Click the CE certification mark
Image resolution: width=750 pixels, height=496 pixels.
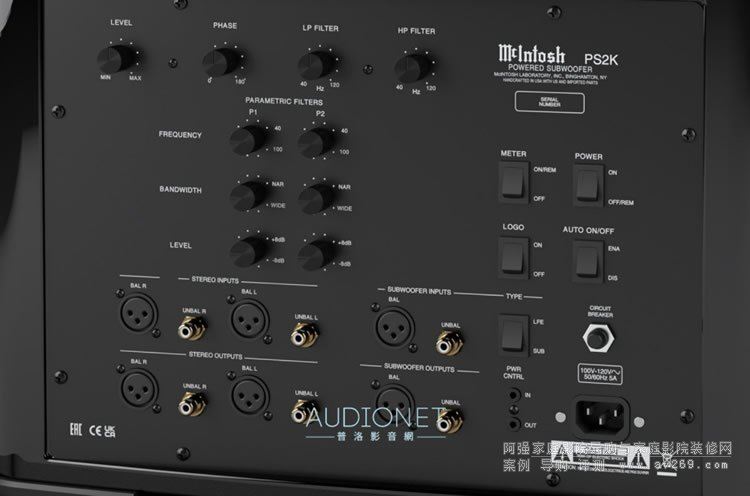click(x=96, y=431)
